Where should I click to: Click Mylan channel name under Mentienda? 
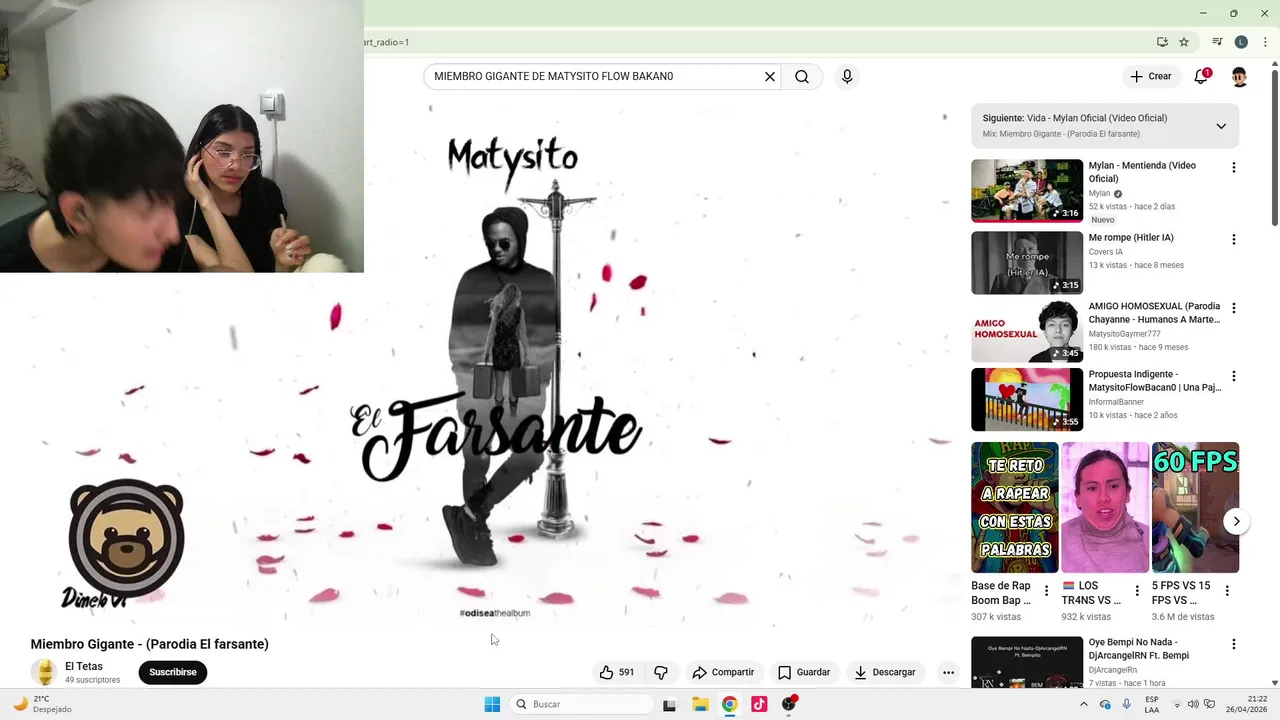click(1099, 193)
